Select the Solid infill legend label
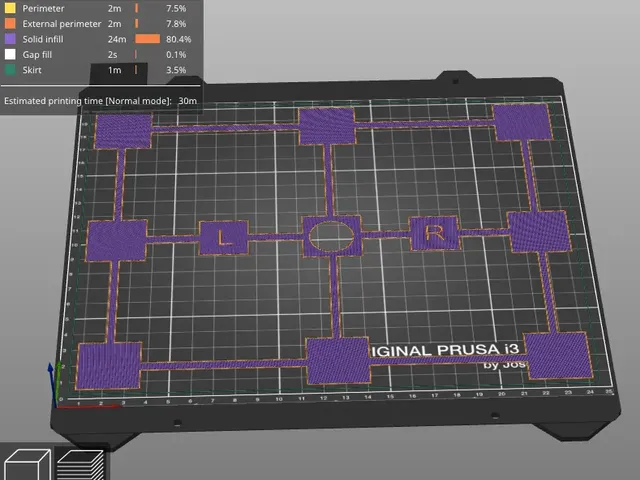The image size is (640, 480). click(43, 39)
